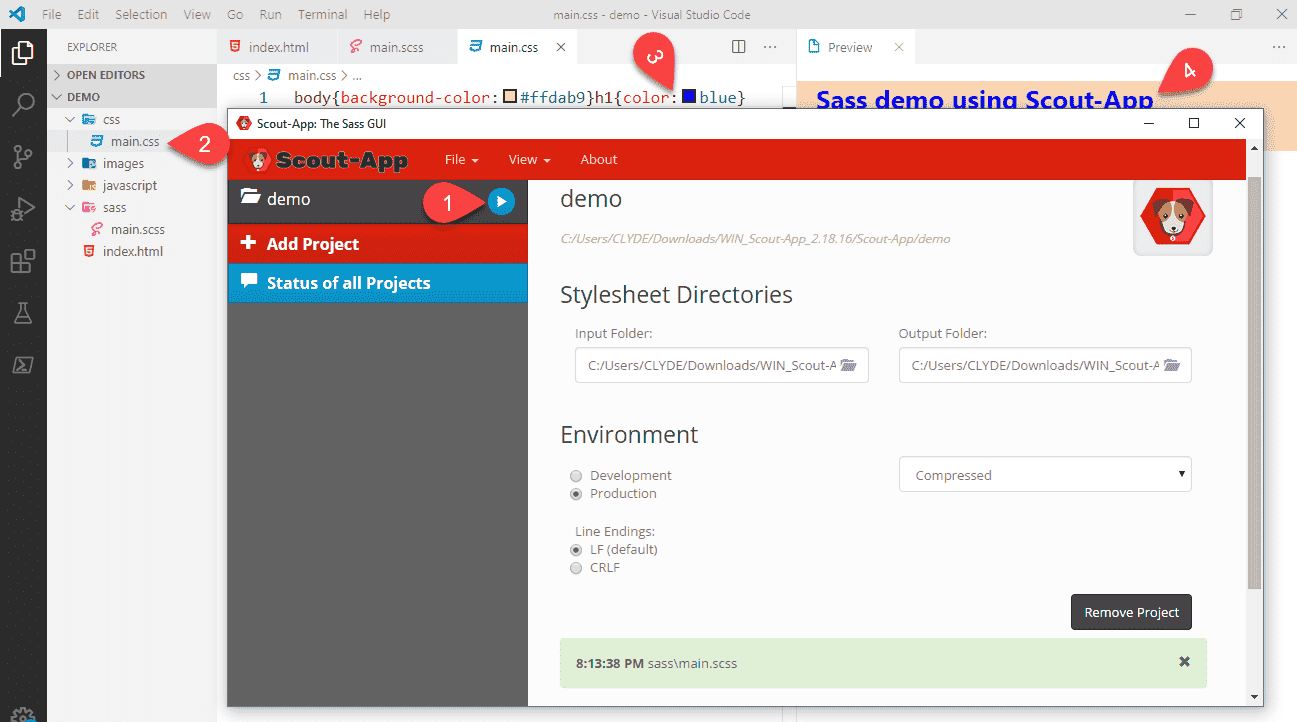Expand the Open Editors section
This screenshot has height=722, width=1297.
tap(132, 75)
